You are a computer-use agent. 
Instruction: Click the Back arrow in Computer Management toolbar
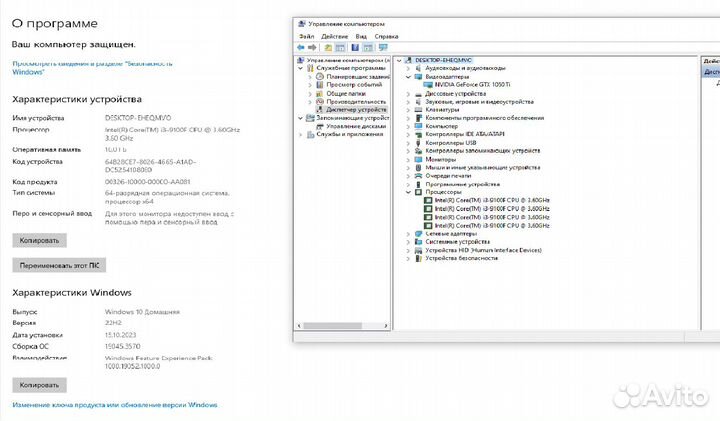[x=301, y=47]
